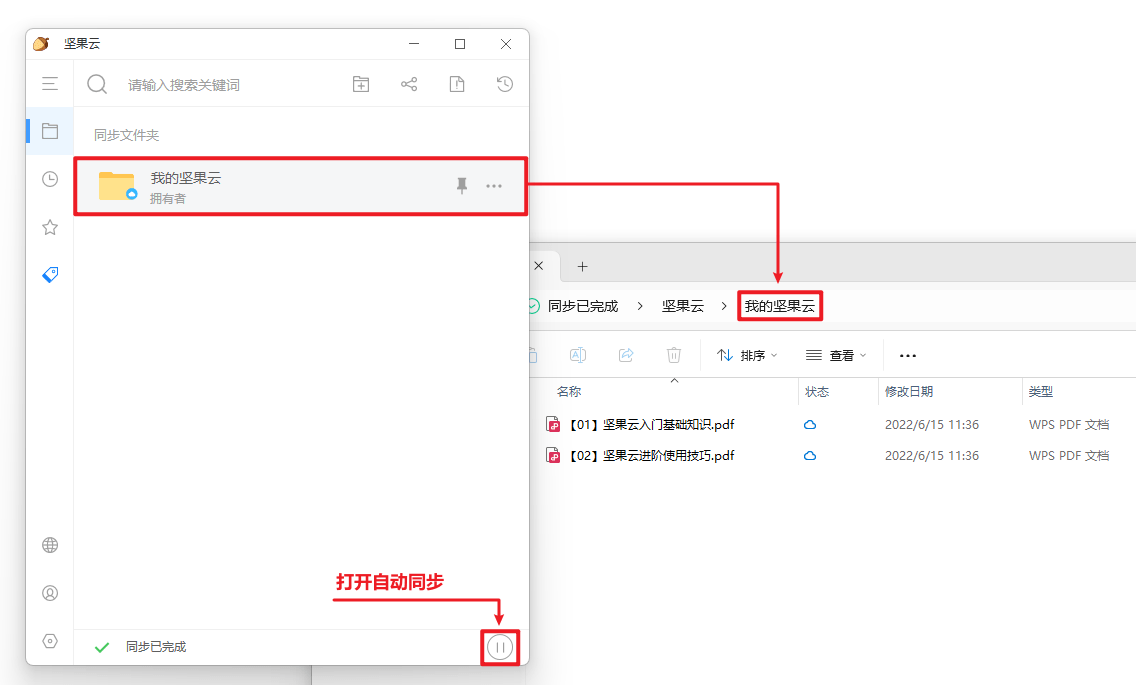This screenshot has height=685, width=1136.
Task: Expand the chevron after 坚果云 in breadcrumb
Action: (724, 306)
